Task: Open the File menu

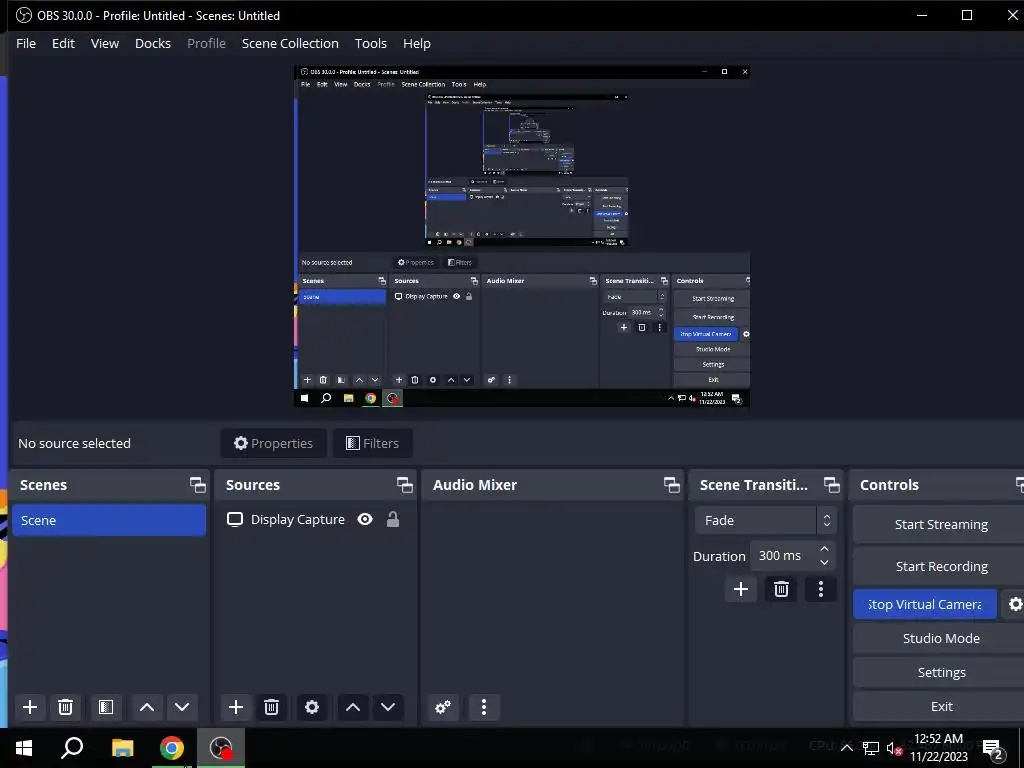Action: pos(26,43)
